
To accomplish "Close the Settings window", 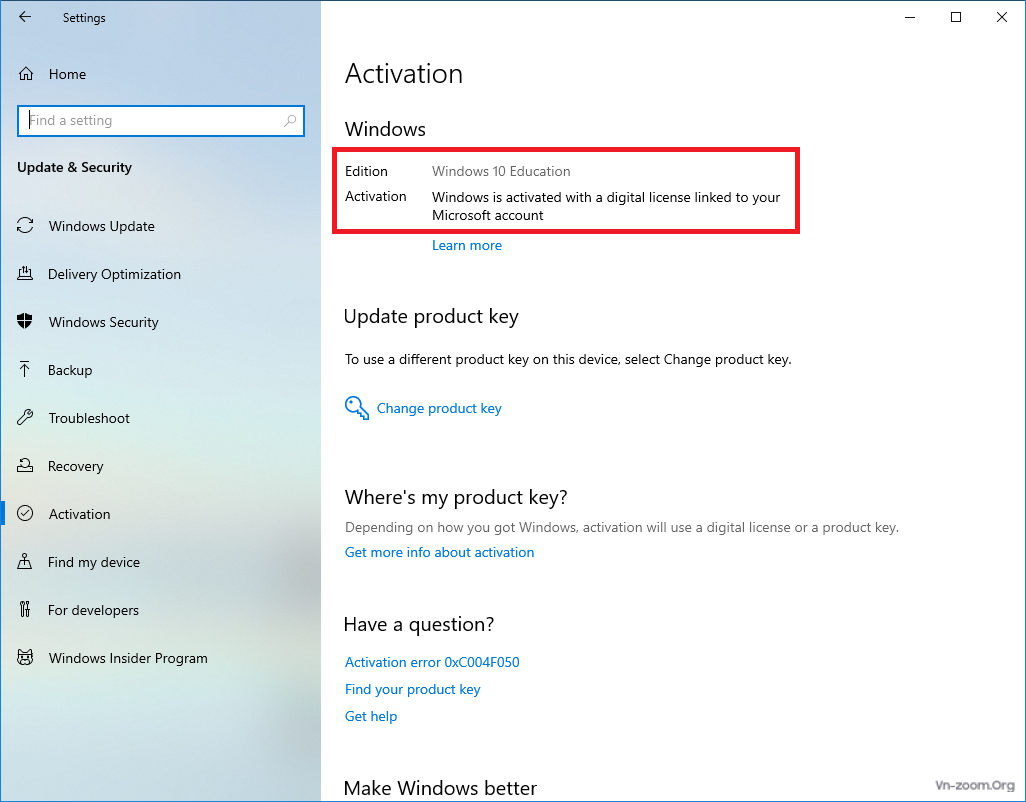I will (1002, 18).
